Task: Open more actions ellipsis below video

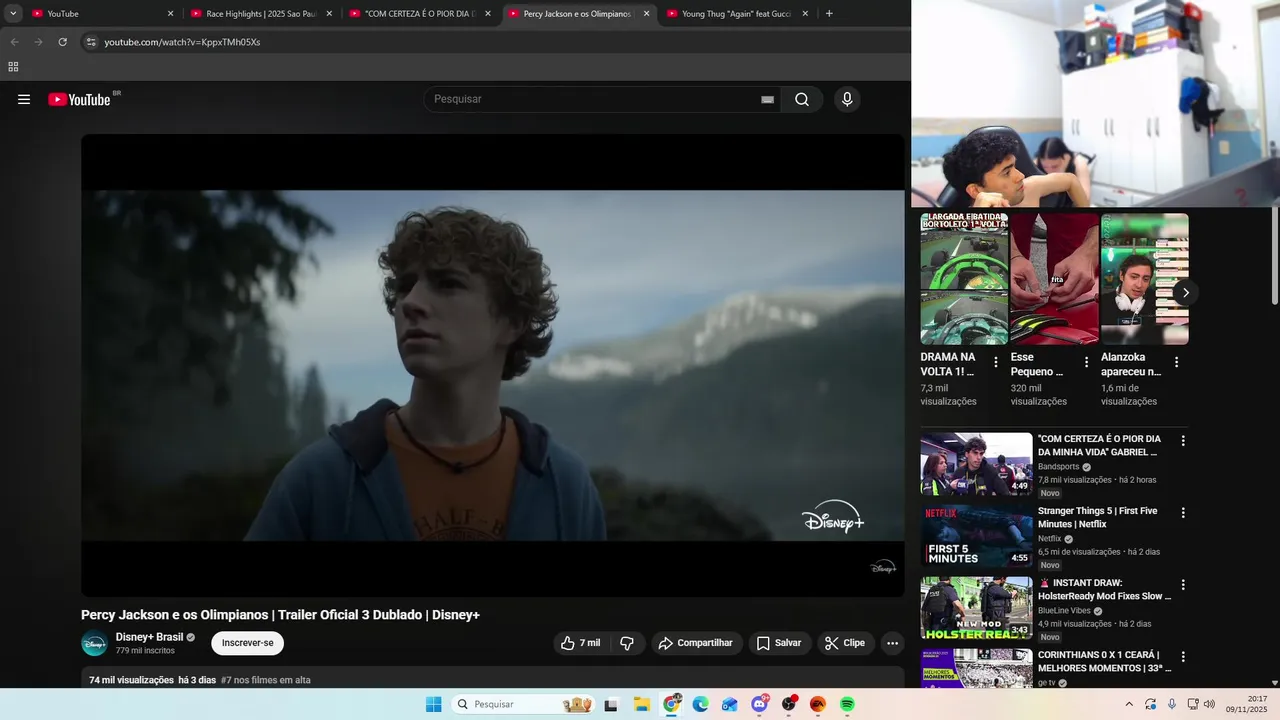Action: (893, 643)
